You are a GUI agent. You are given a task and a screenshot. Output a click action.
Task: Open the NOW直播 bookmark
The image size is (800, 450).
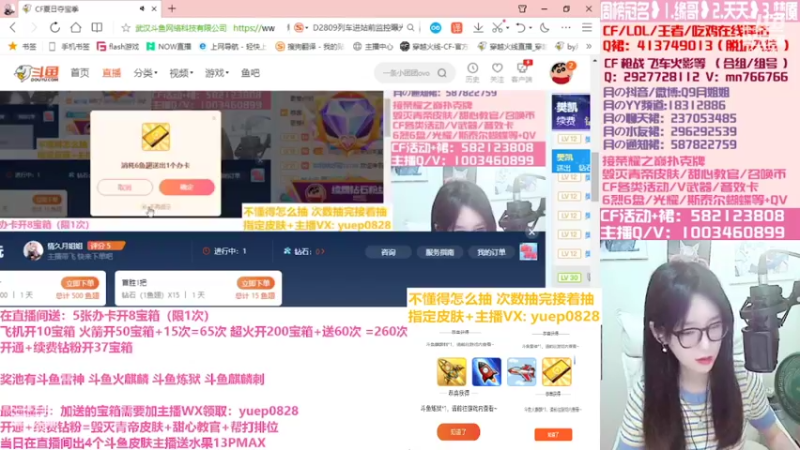click(x=169, y=46)
